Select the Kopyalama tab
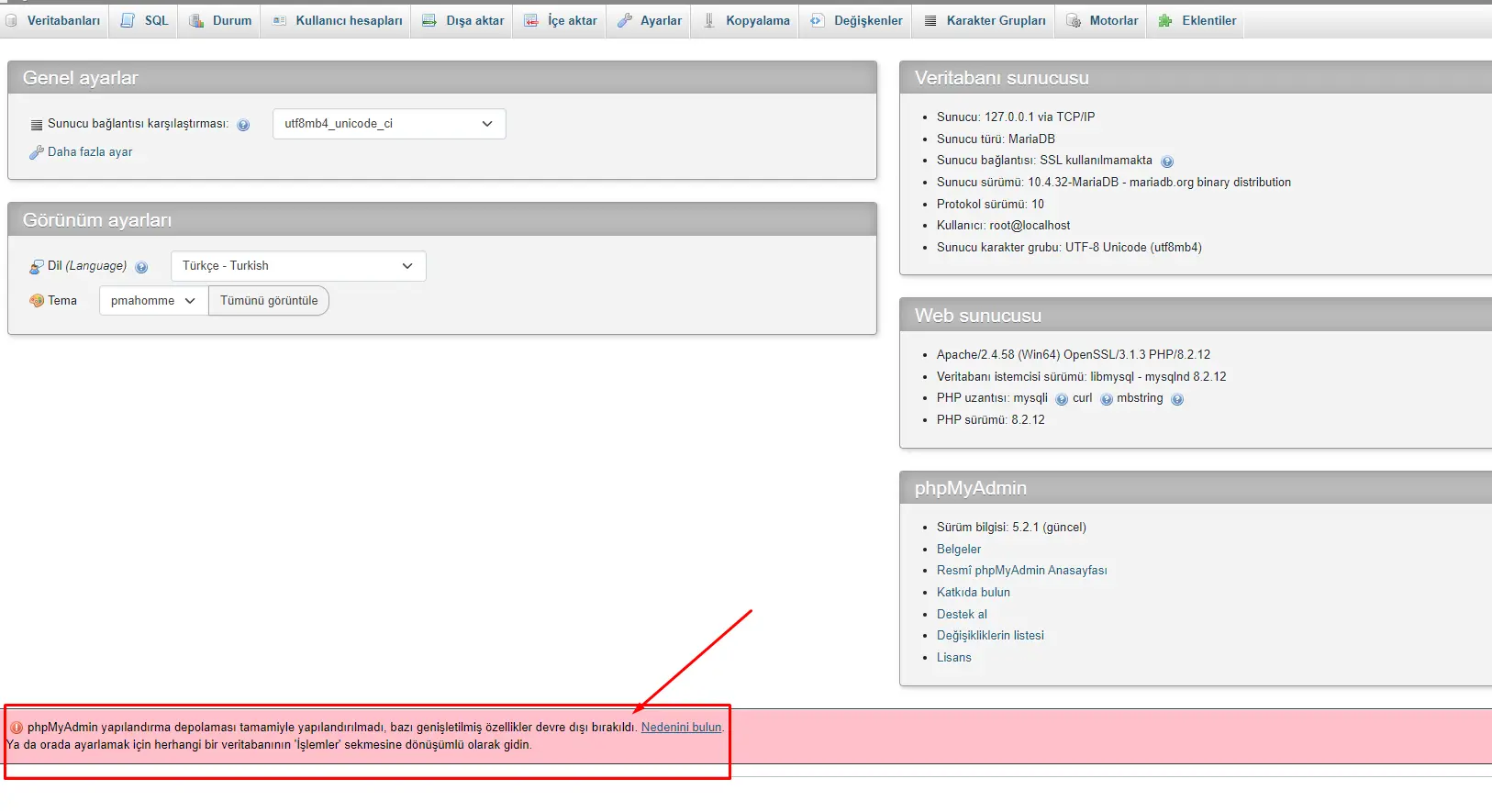The height and width of the screenshot is (812, 1492). (x=746, y=20)
